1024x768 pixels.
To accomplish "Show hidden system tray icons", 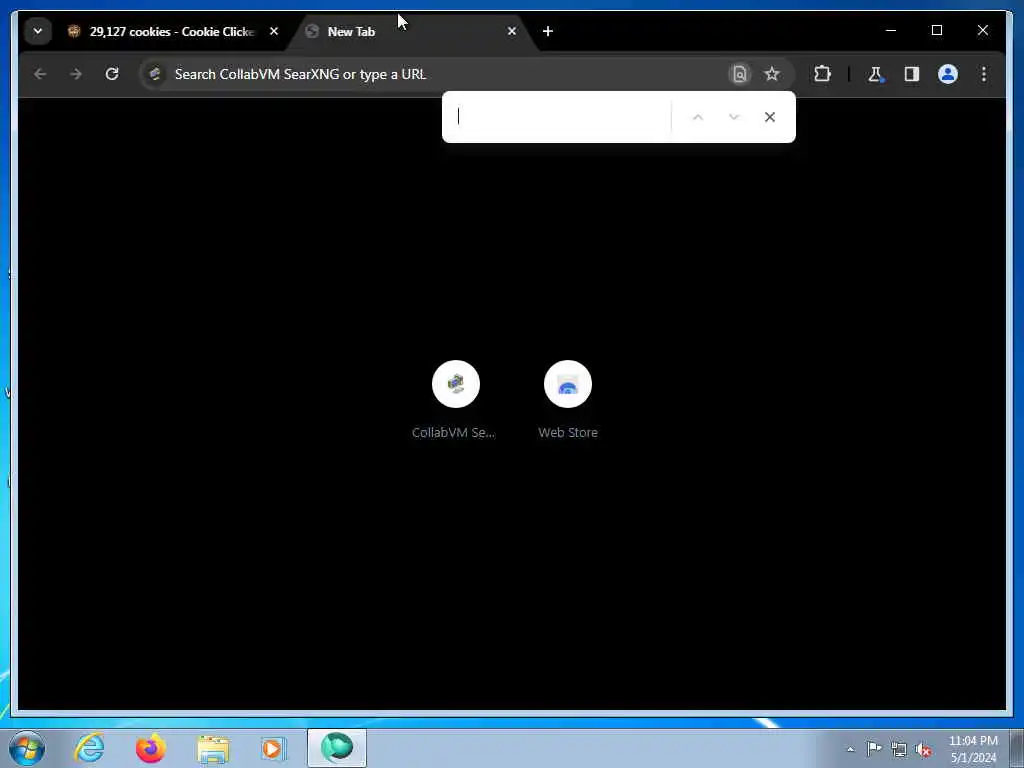I will pos(850,749).
